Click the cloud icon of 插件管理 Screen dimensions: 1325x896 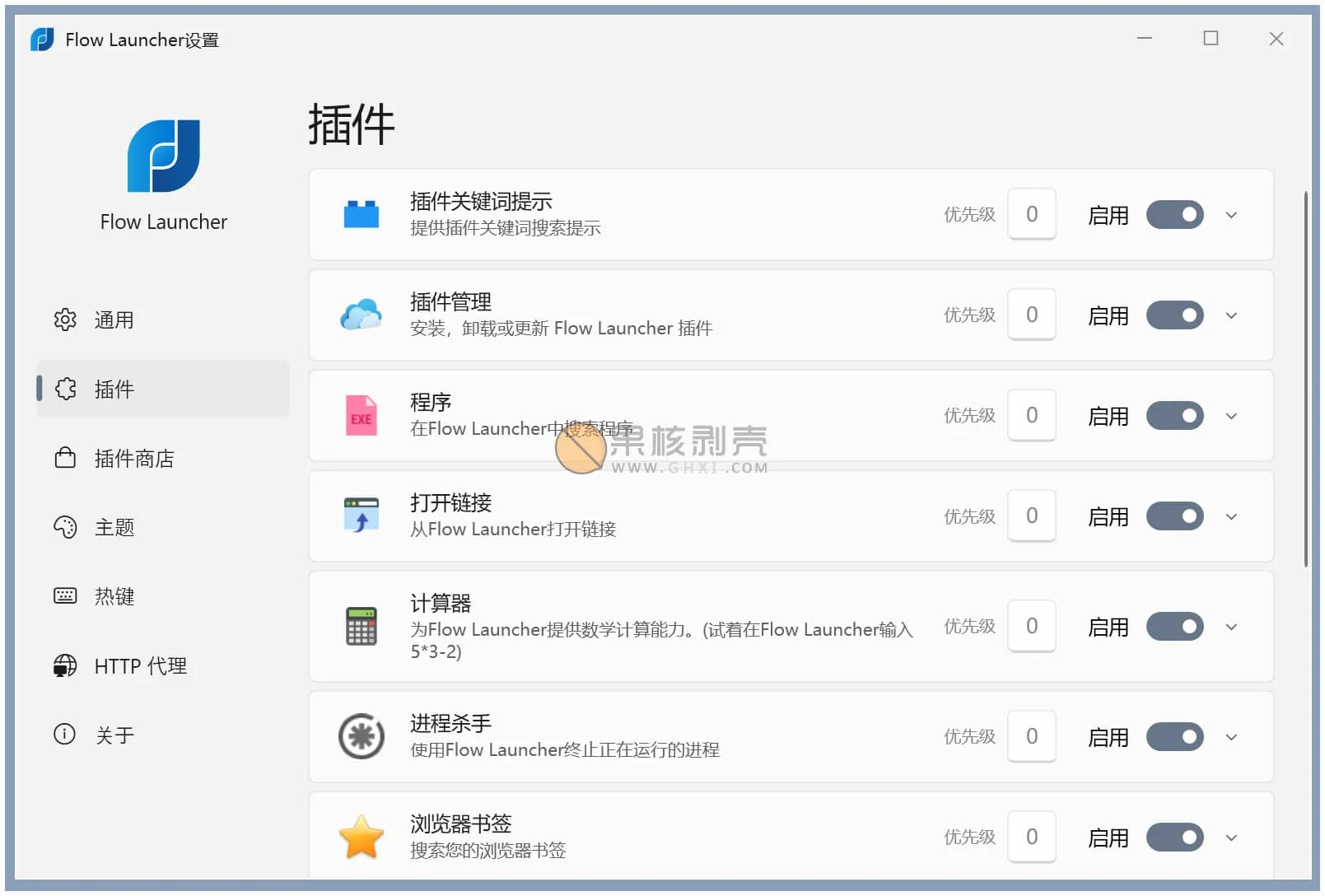[x=361, y=315]
